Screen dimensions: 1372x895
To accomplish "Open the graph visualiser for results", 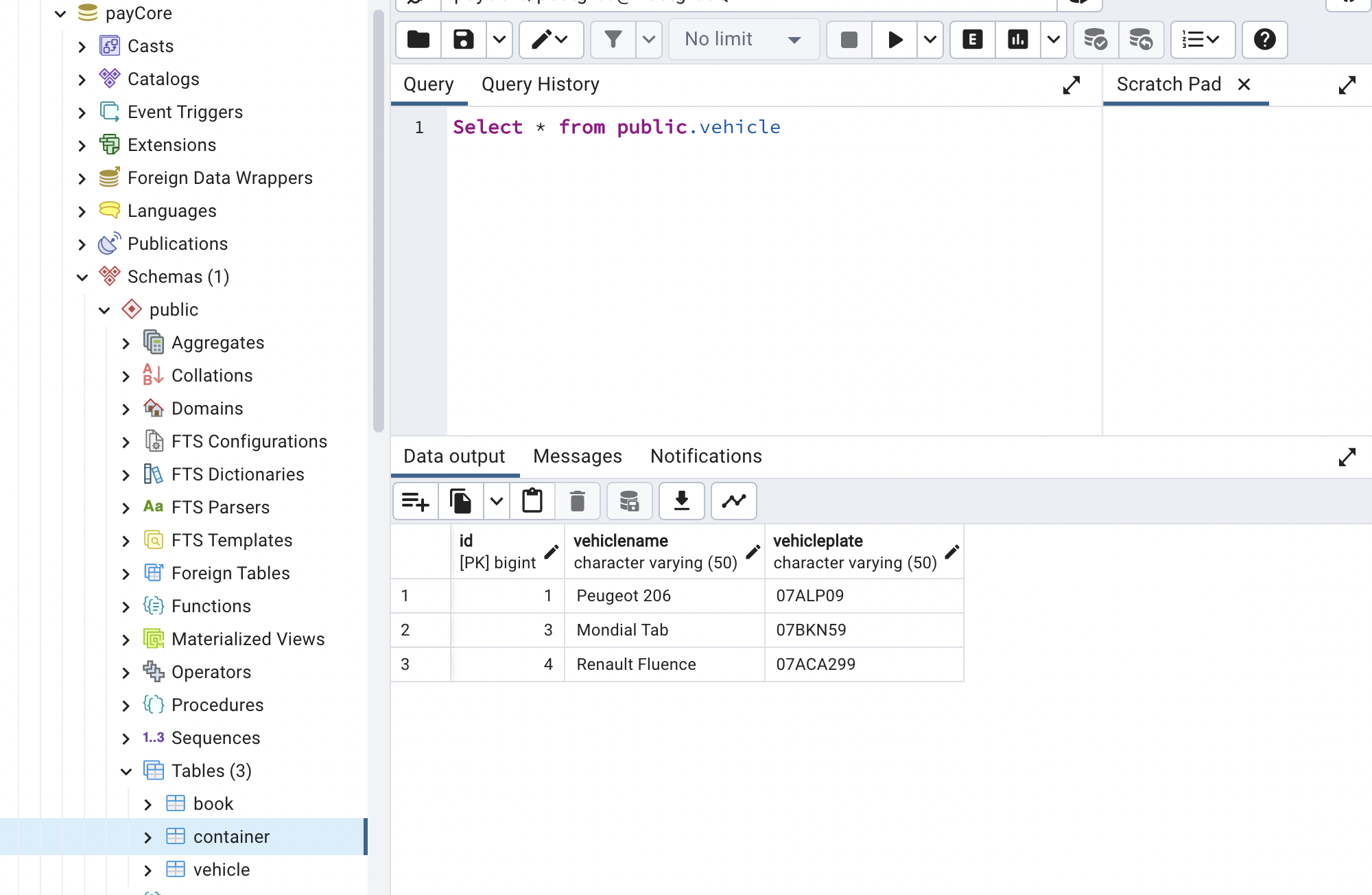I will click(733, 501).
